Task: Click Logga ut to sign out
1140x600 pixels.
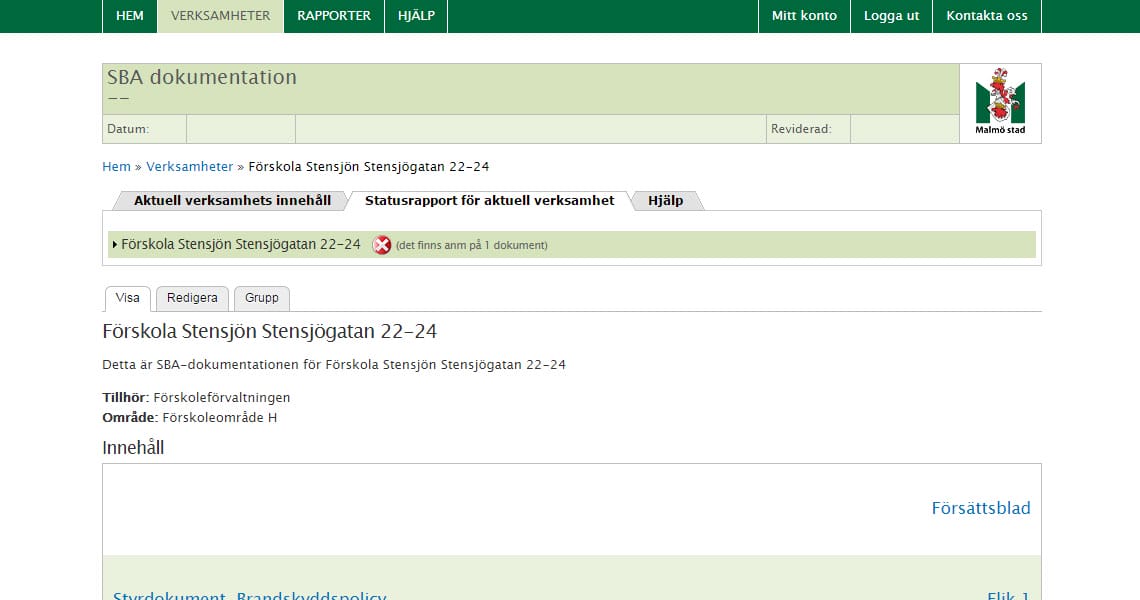Action: pos(891,16)
